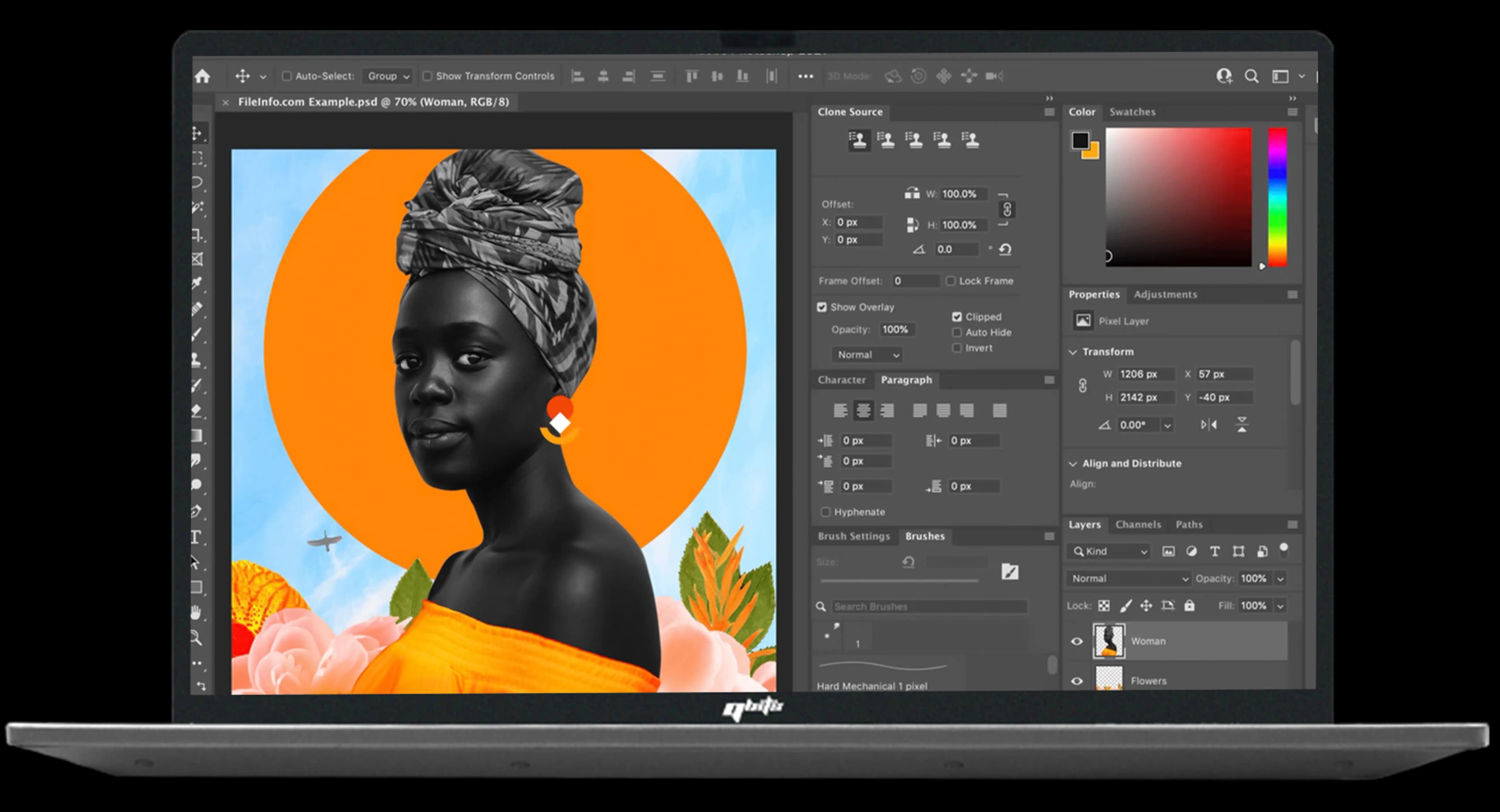Click the lock all icon in Layers
The width and height of the screenshot is (1500, 812).
pos(1189,606)
